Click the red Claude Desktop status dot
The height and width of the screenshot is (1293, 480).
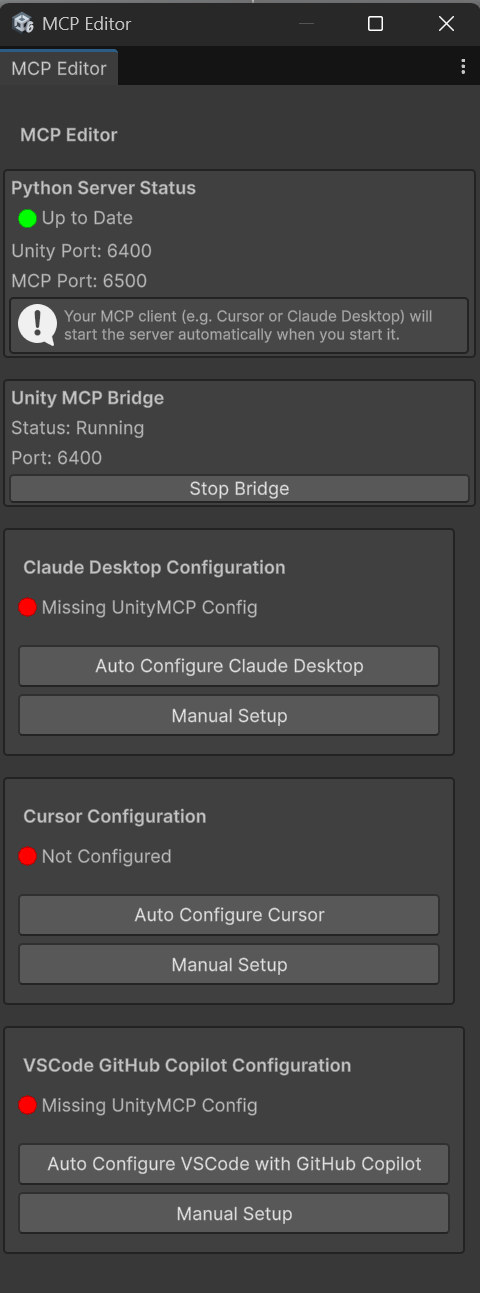(27, 607)
